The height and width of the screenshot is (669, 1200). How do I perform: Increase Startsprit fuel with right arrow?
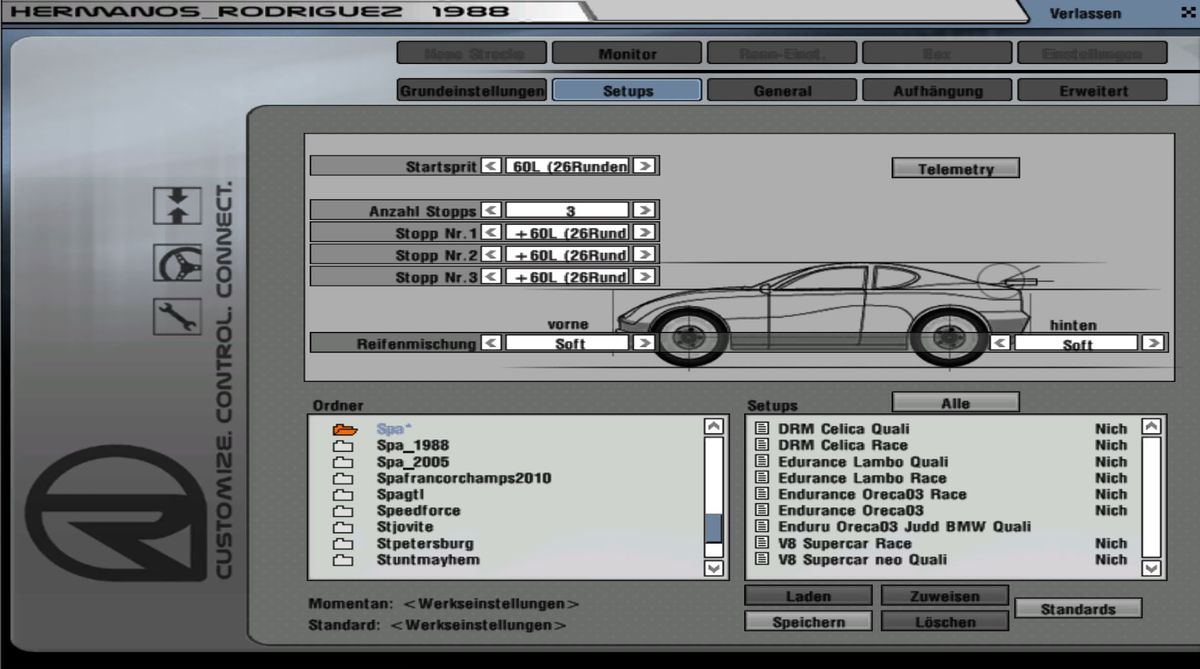click(x=645, y=166)
